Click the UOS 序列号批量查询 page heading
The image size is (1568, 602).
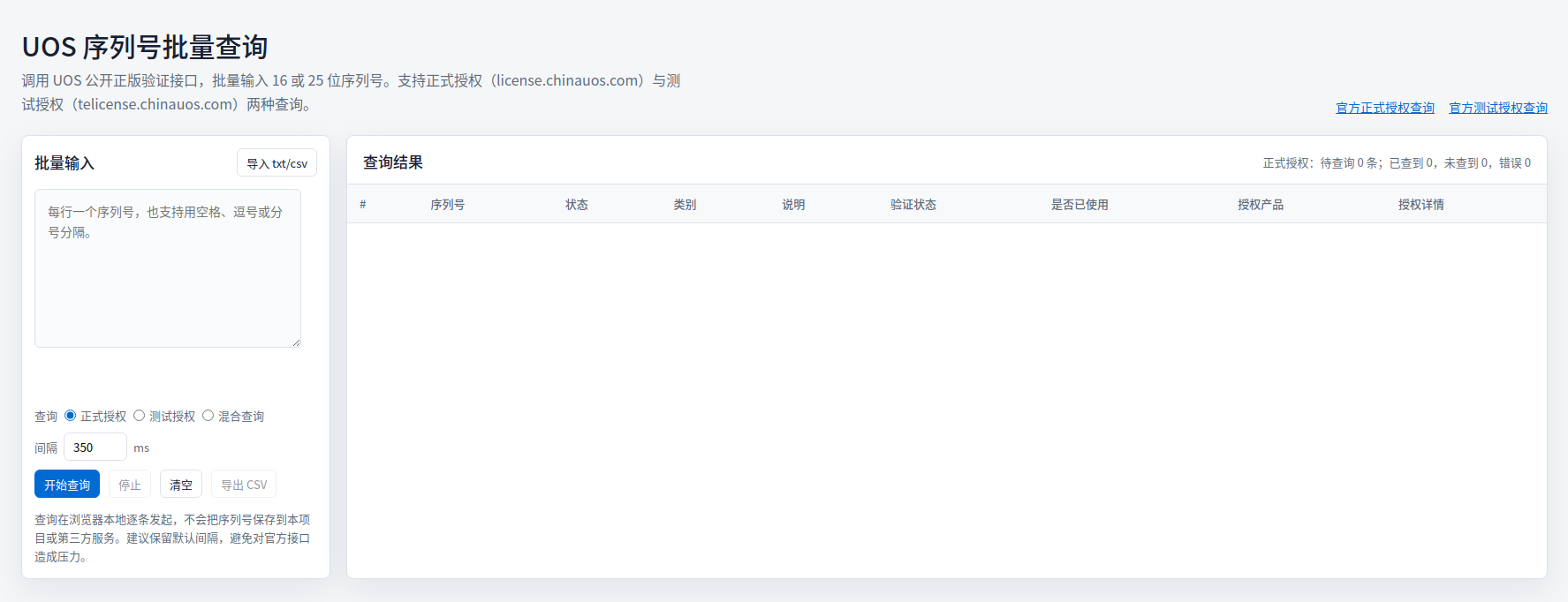pyautogui.click(x=145, y=47)
